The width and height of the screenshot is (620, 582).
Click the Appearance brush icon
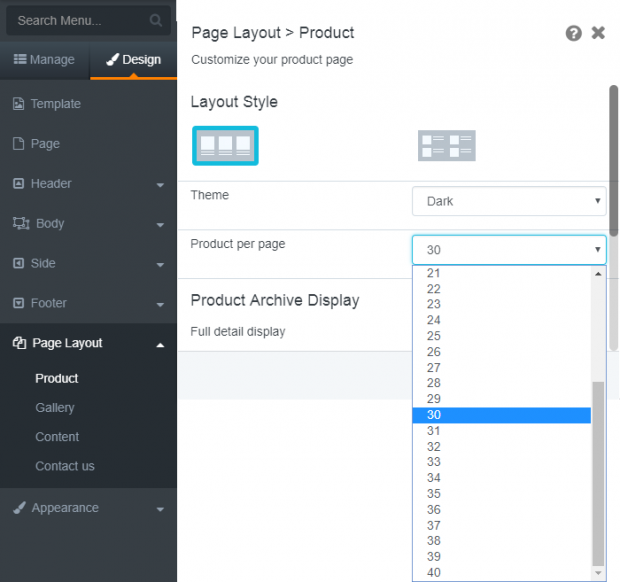[19, 508]
